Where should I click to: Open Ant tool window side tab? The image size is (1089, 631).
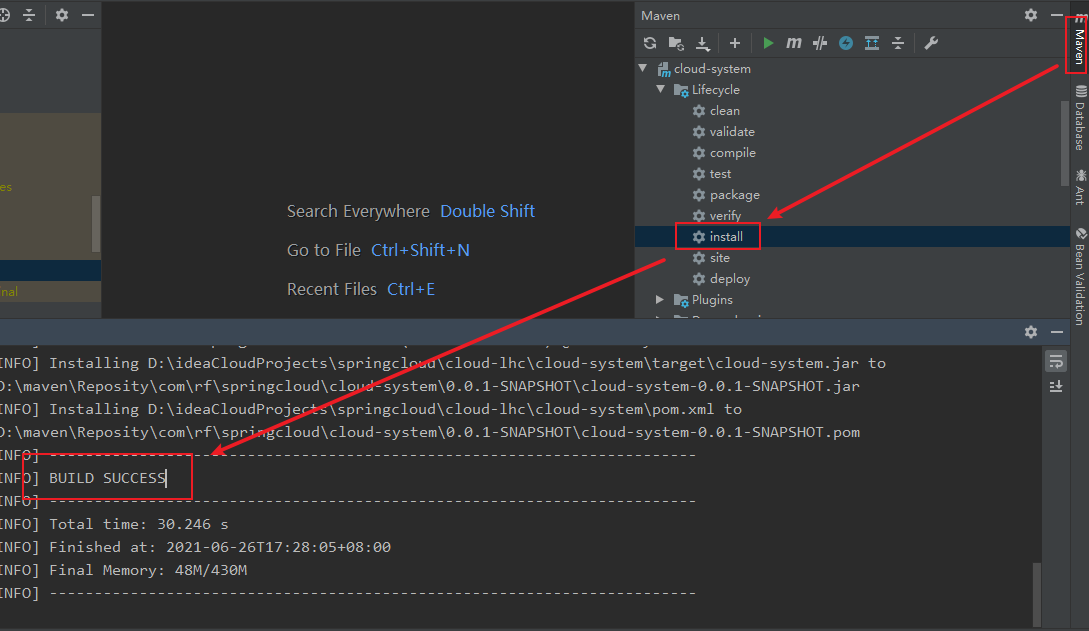(1080, 187)
